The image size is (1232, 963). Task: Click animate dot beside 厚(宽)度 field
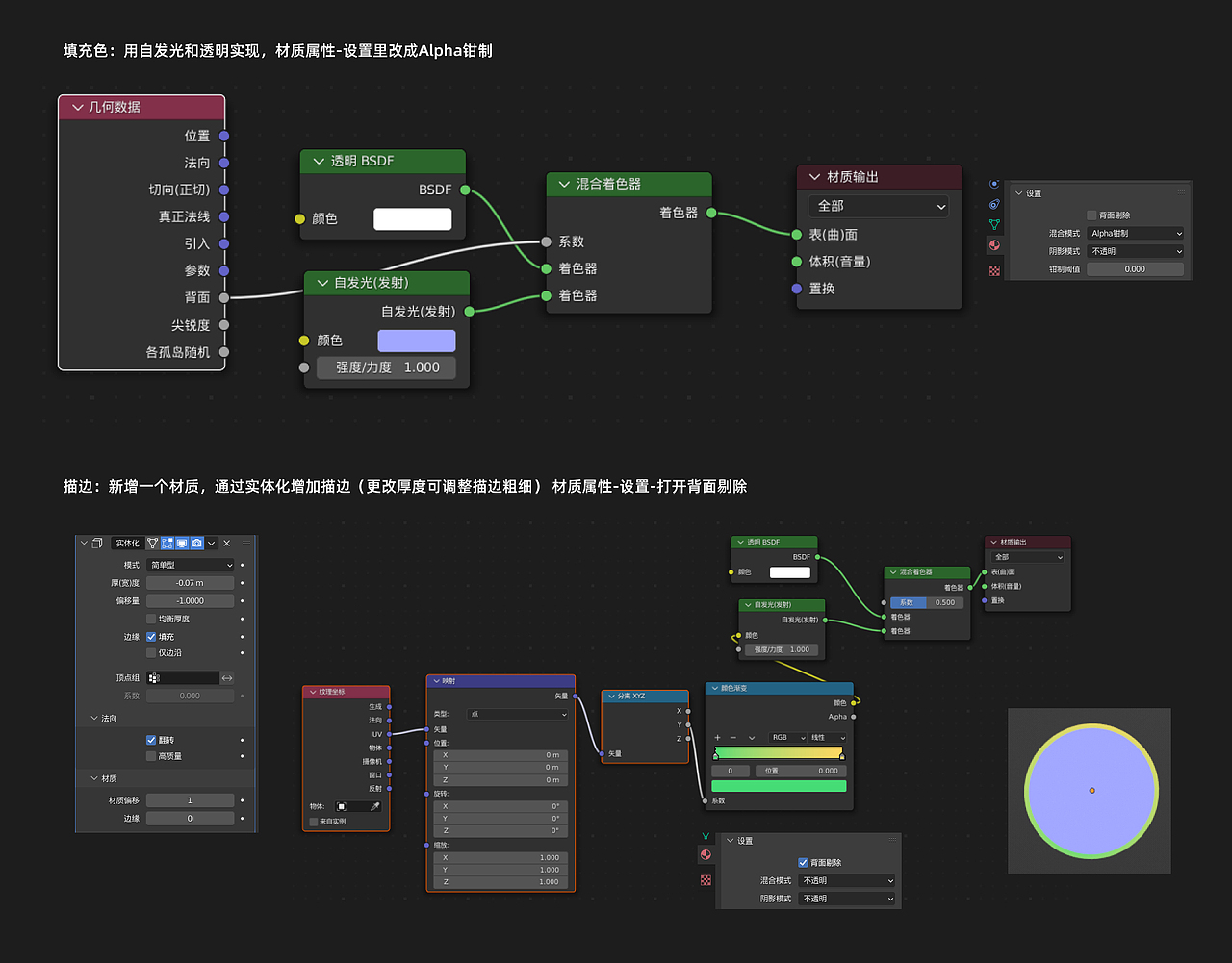pyautogui.click(x=242, y=583)
